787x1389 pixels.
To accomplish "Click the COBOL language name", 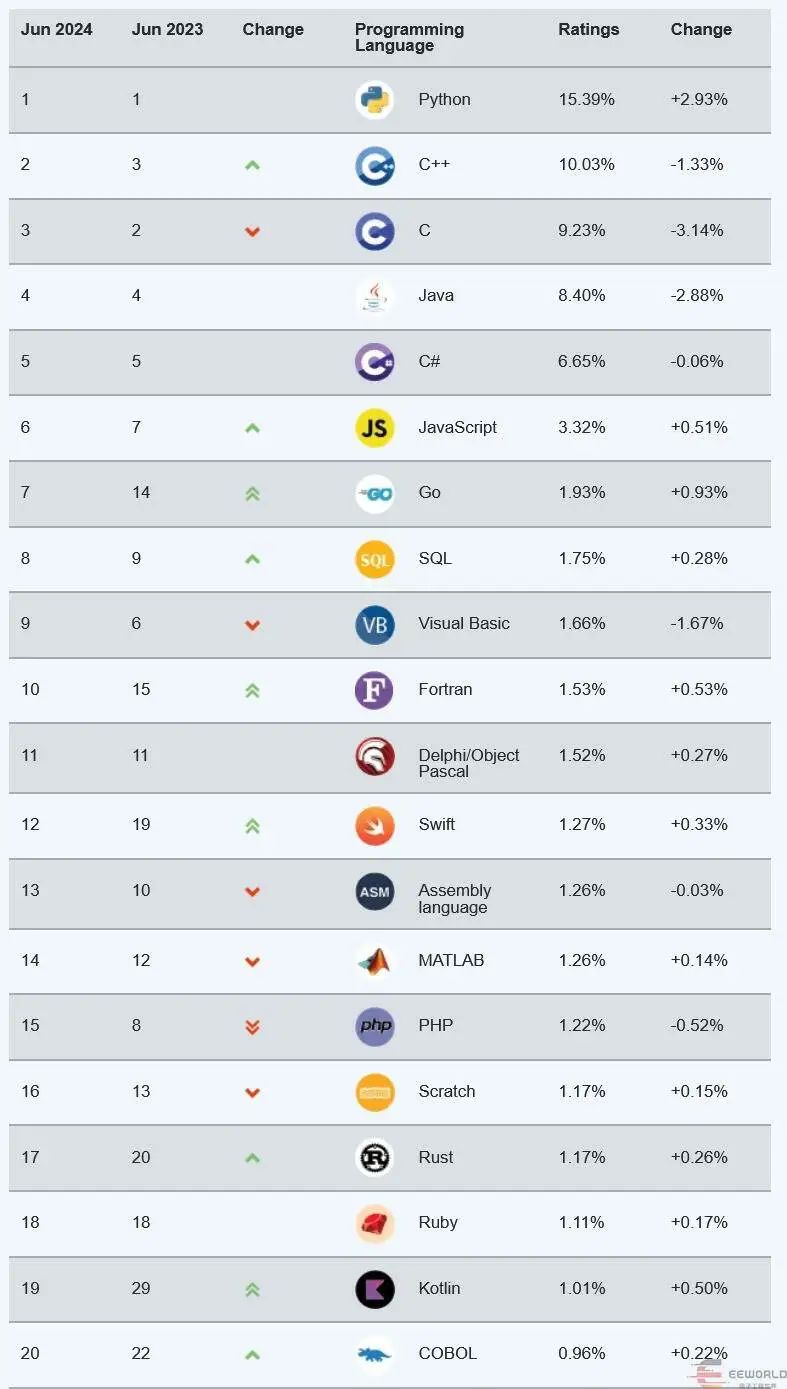I will pos(447,1353).
